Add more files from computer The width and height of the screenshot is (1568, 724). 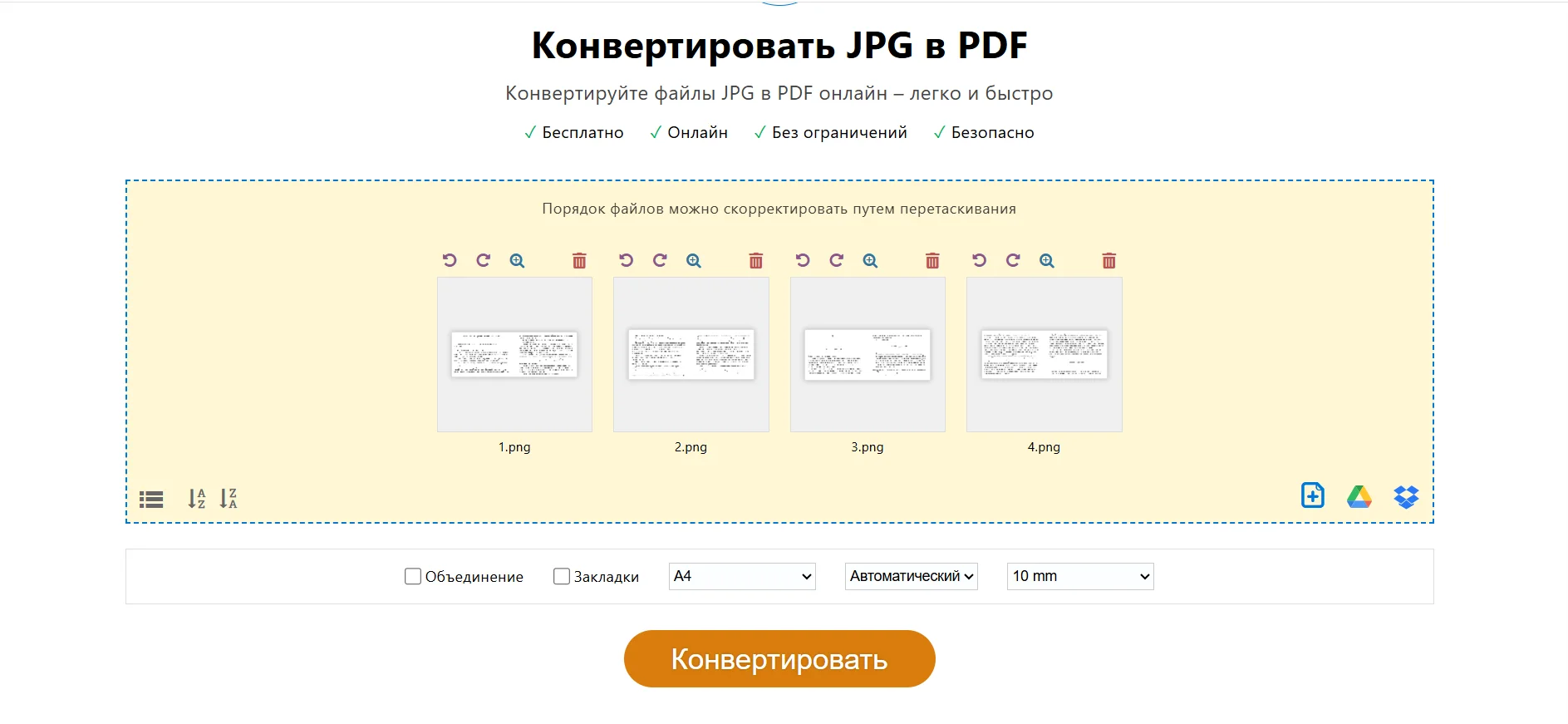click(x=1312, y=495)
